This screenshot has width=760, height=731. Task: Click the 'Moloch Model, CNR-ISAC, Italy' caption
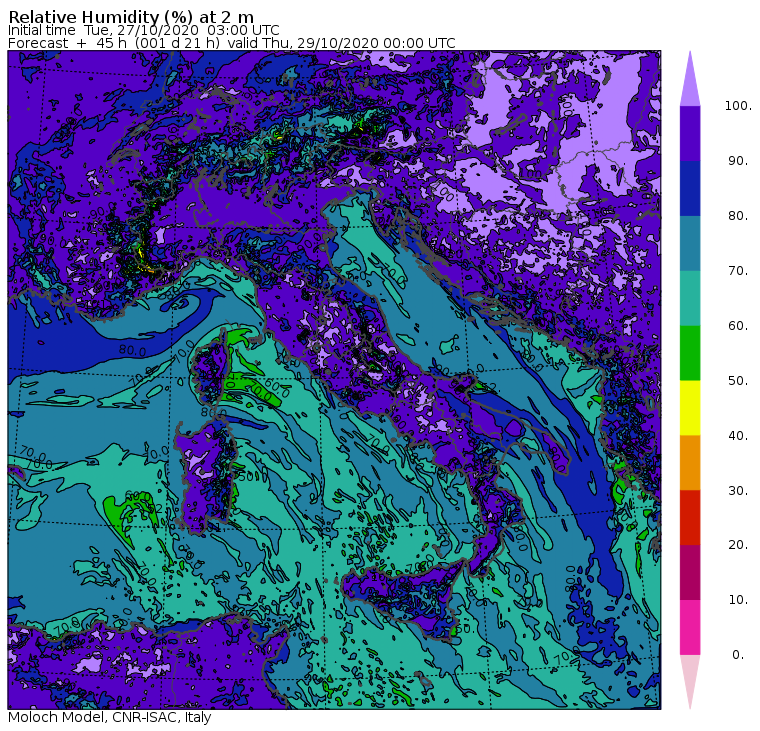[110, 717]
